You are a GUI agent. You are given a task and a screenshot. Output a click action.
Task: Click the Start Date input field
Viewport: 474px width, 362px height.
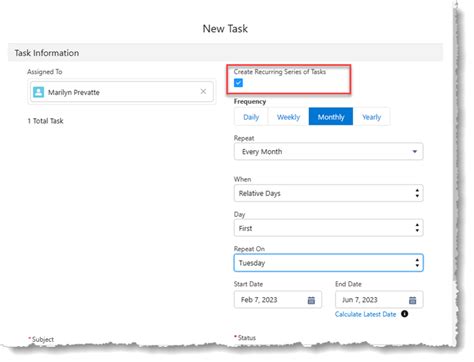(x=278, y=300)
